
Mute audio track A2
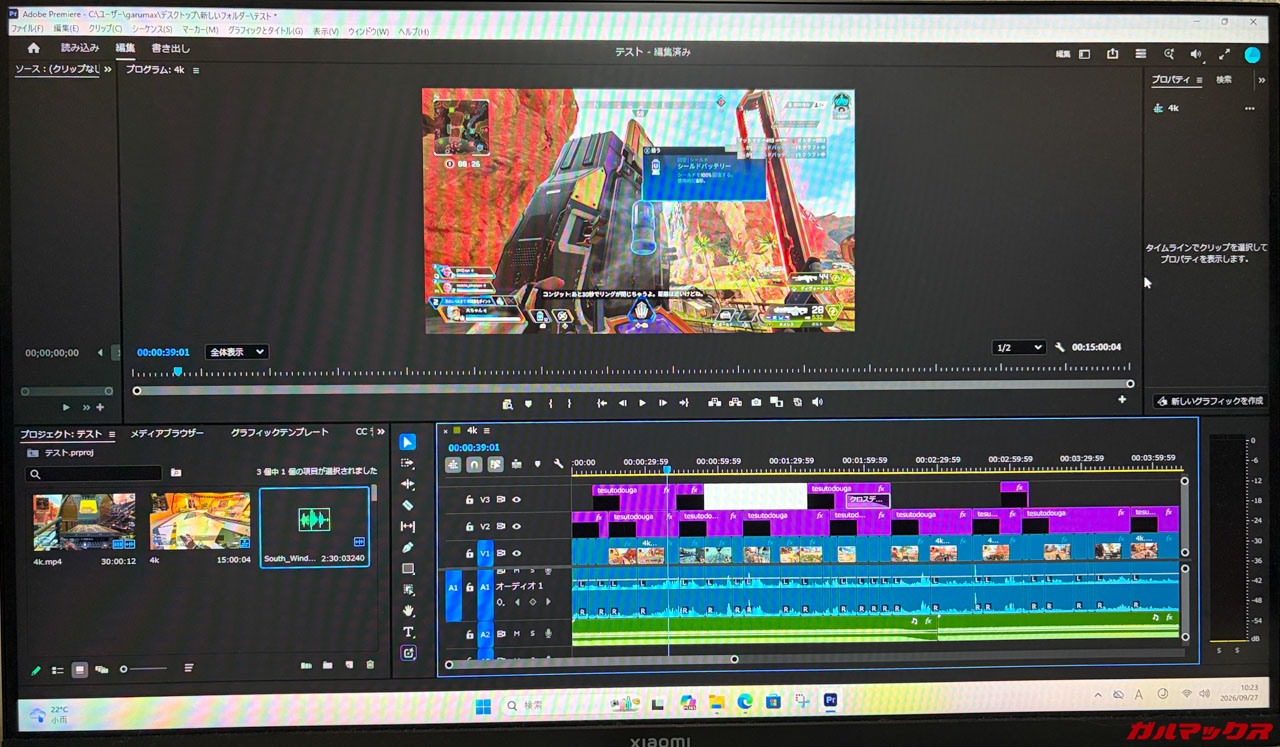517,633
